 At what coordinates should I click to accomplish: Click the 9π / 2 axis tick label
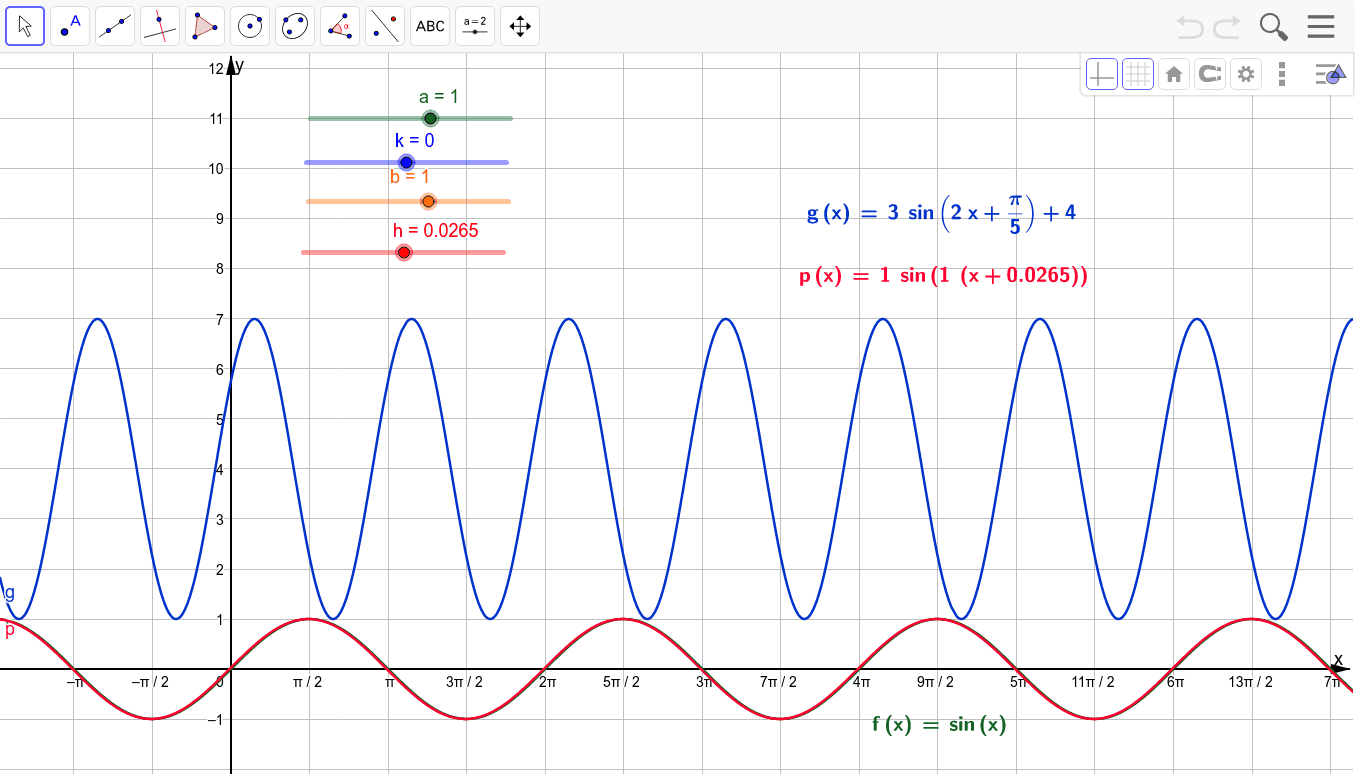point(936,682)
